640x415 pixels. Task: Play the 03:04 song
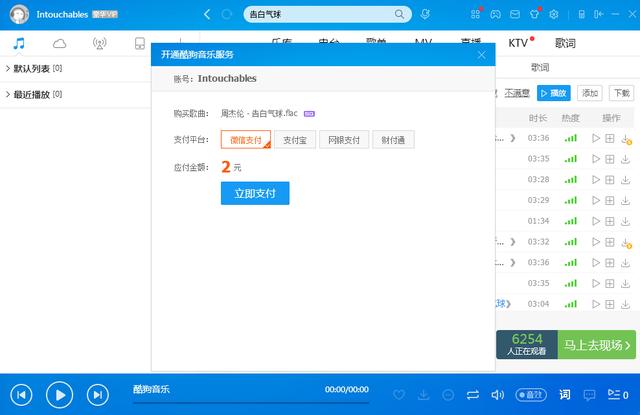(596, 304)
